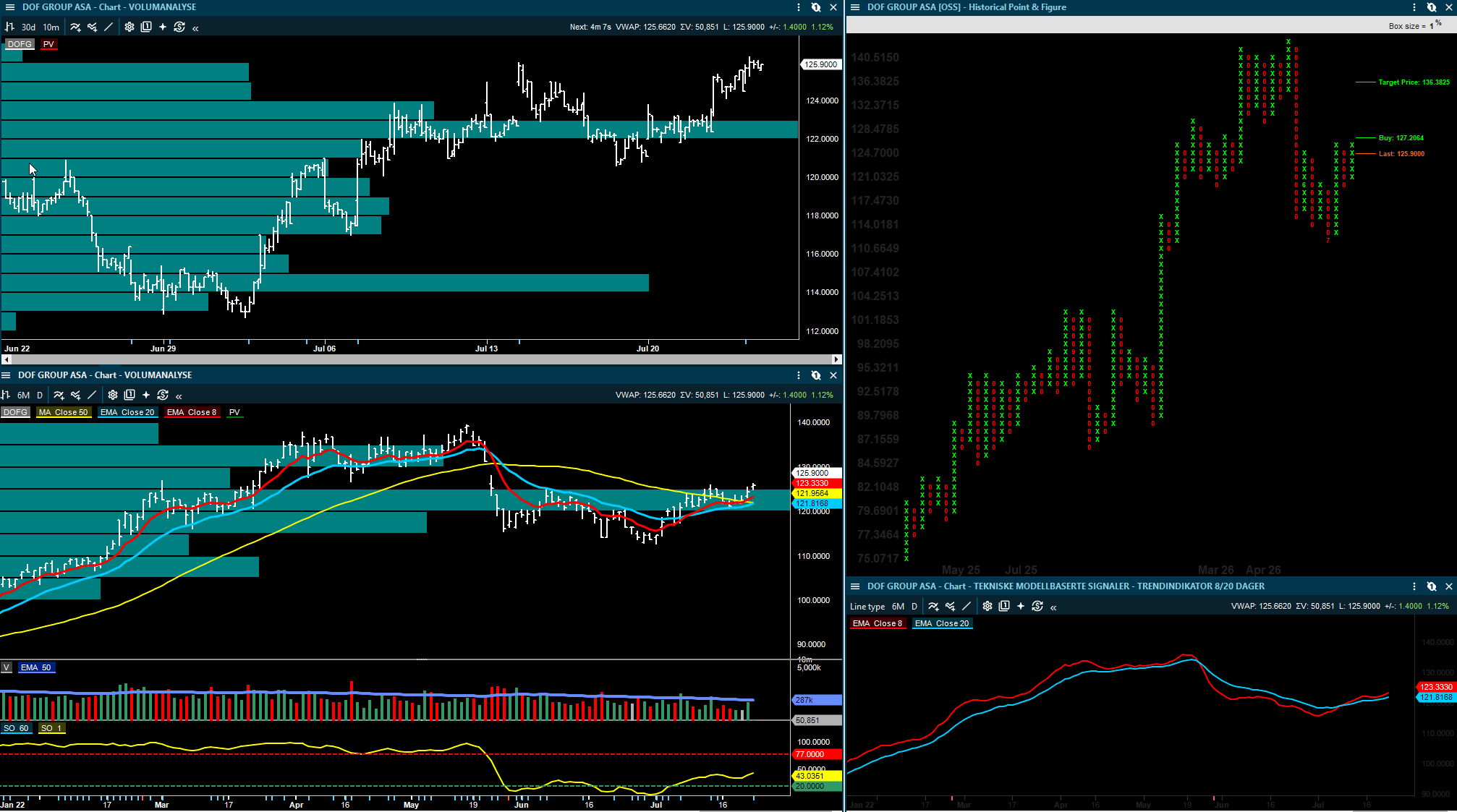Click chart type icon in 6M VOLUMANALYSE toolbar
This screenshot has width=1457, height=812.
coord(6,395)
